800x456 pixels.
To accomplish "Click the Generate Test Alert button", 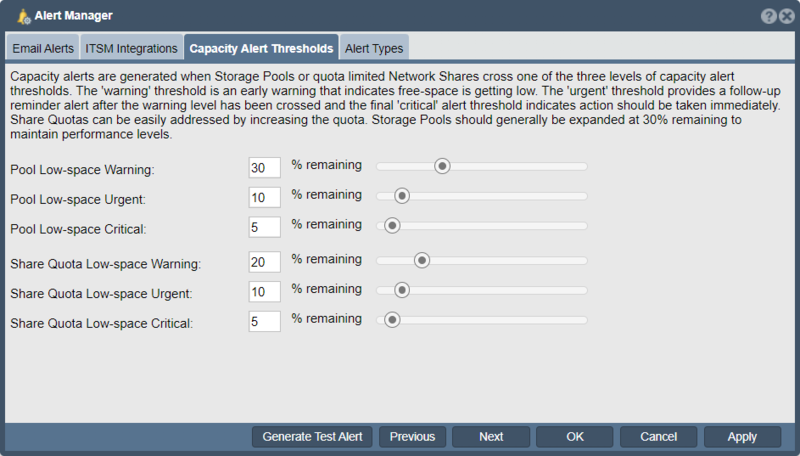I will coord(312,437).
